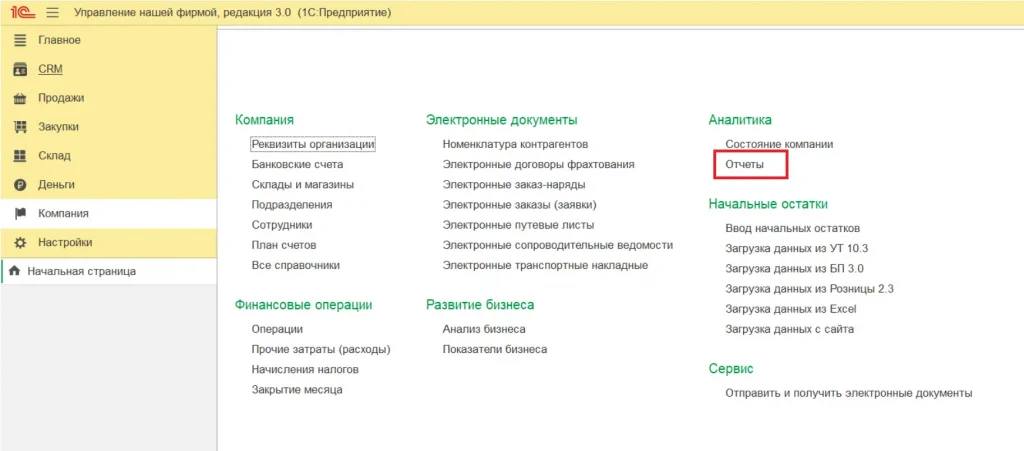The image size is (1024, 451).
Task: Click Отправить и получить электронные документы
Action: point(848,393)
